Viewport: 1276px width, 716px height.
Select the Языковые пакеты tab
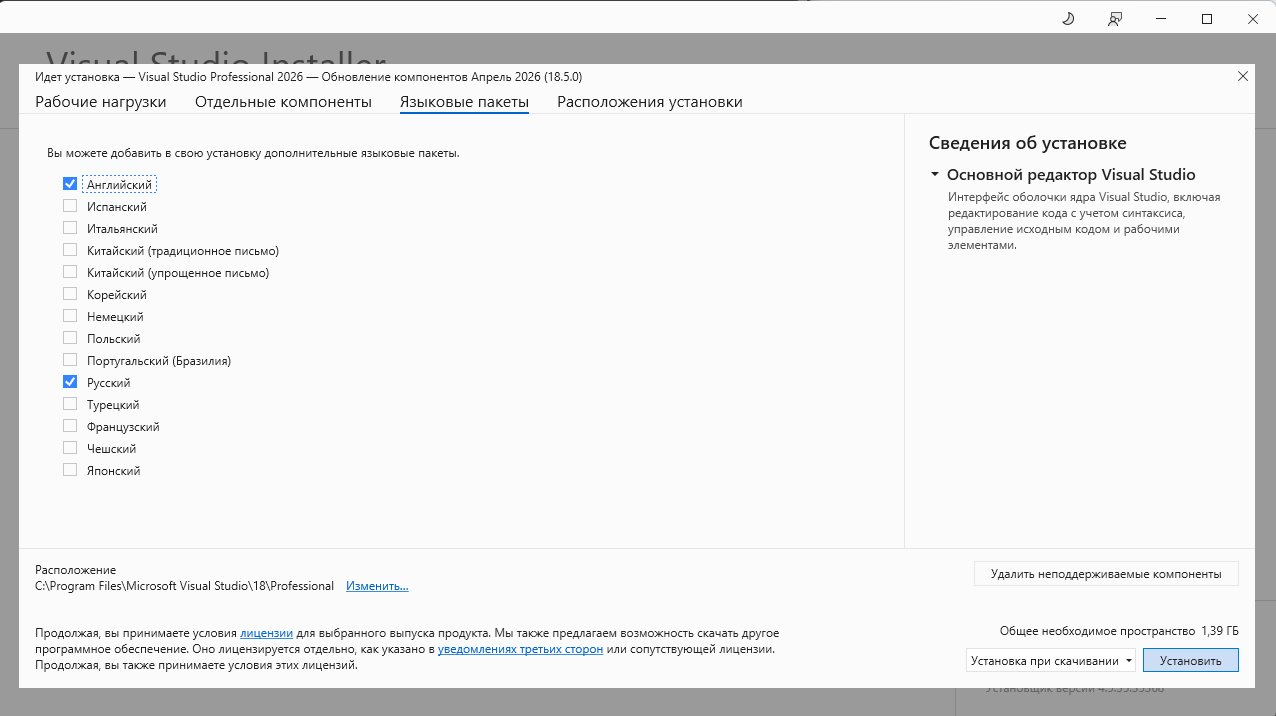coord(464,102)
